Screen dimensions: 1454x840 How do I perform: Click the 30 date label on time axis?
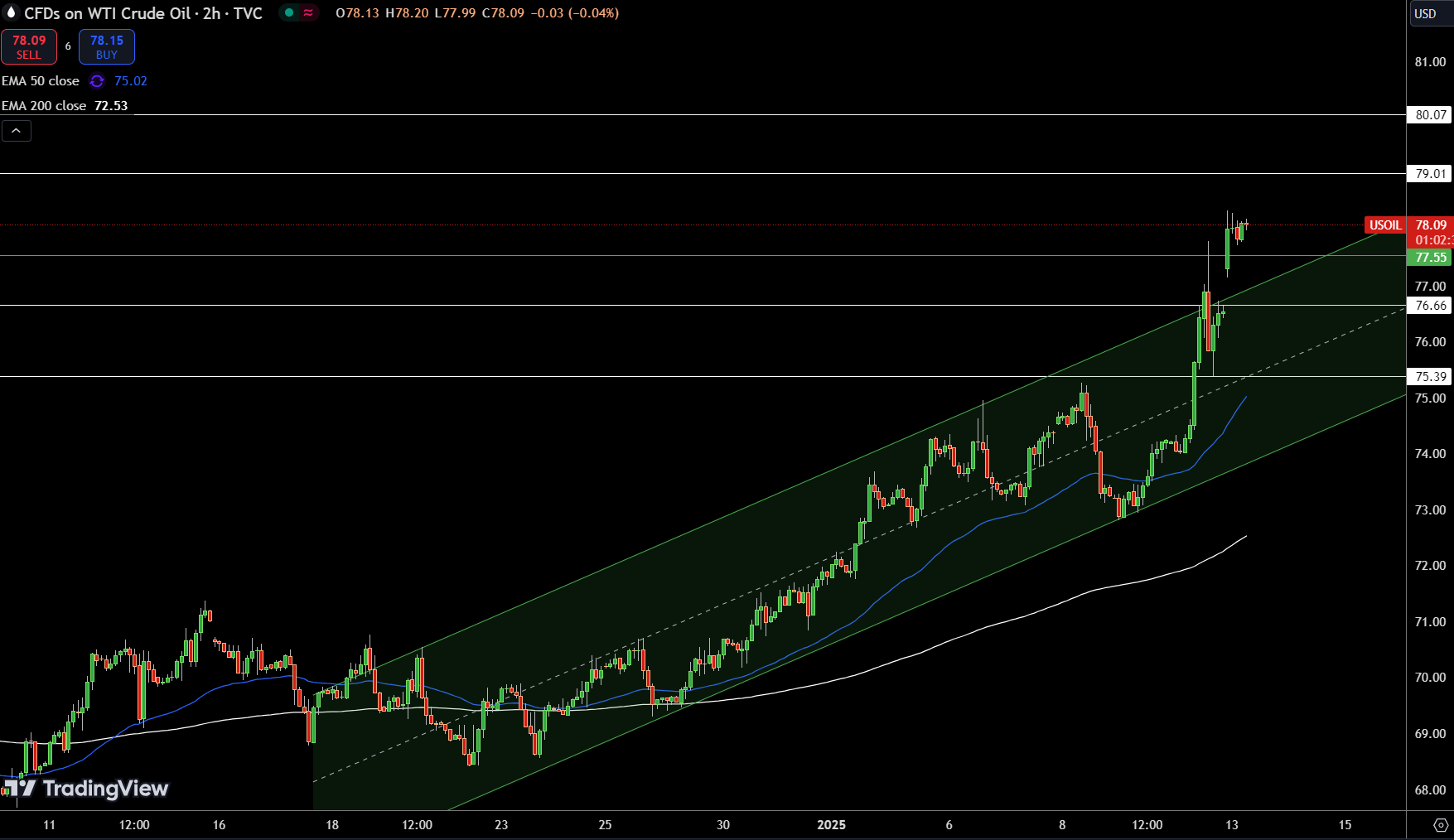pos(723,825)
